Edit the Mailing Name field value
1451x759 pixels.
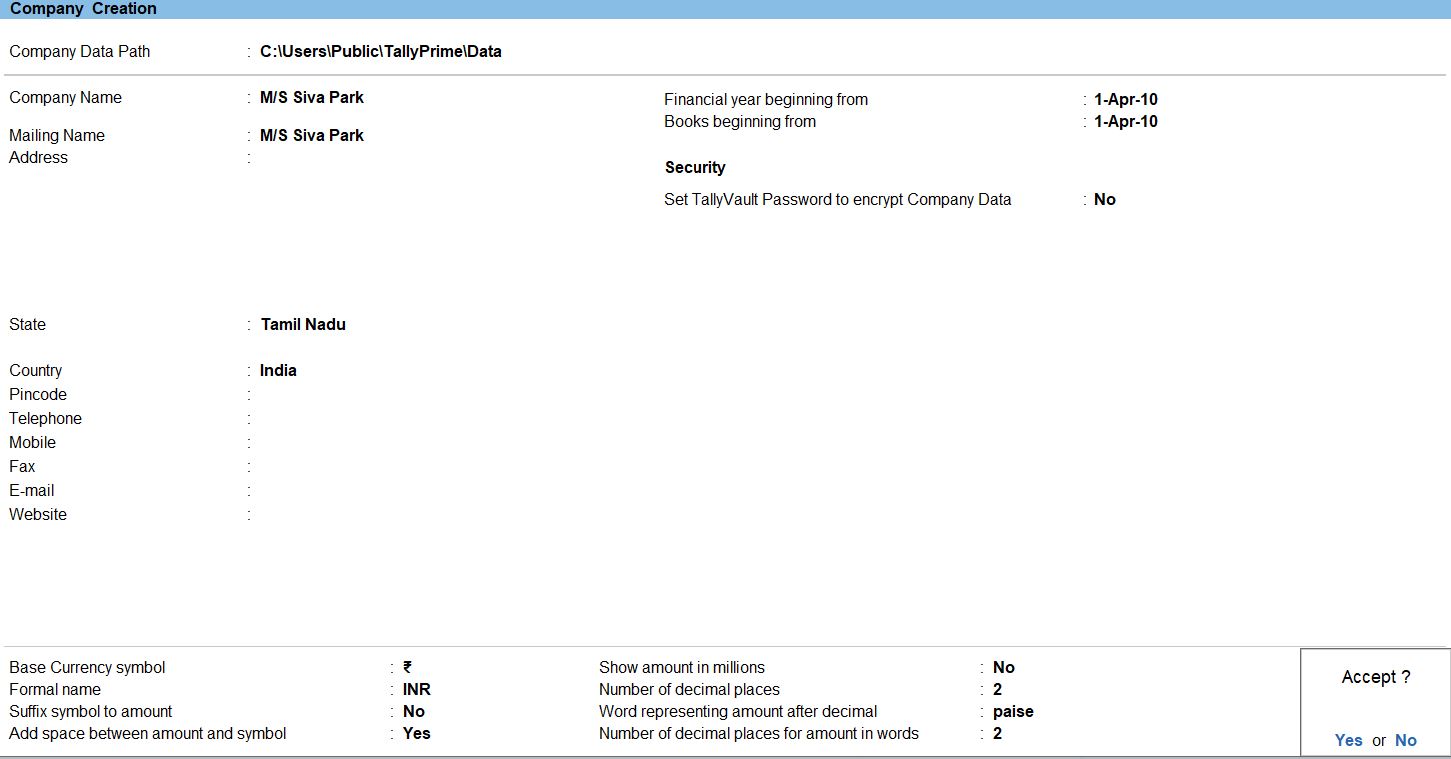[311, 136]
